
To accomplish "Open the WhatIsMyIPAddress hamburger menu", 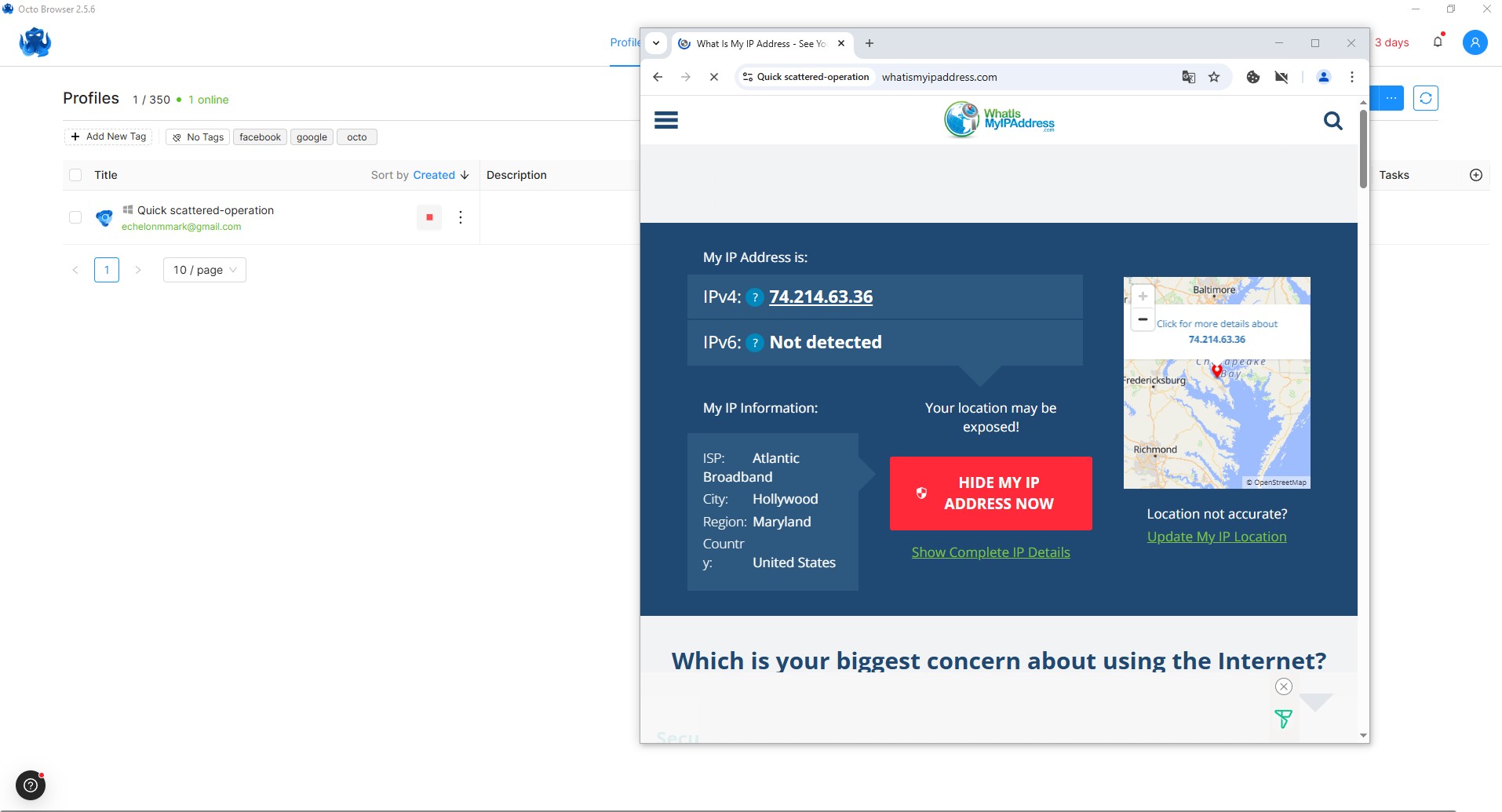I will 665,120.
